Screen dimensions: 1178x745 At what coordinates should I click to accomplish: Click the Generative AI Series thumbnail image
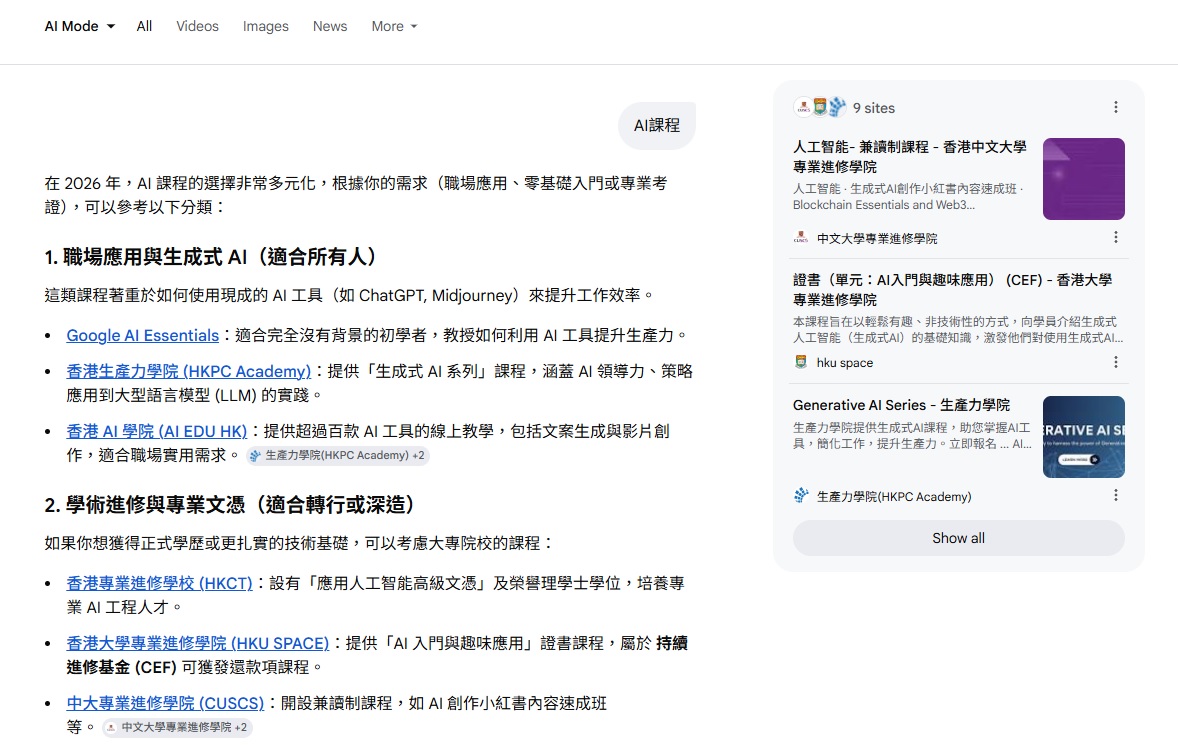[x=1083, y=437]
